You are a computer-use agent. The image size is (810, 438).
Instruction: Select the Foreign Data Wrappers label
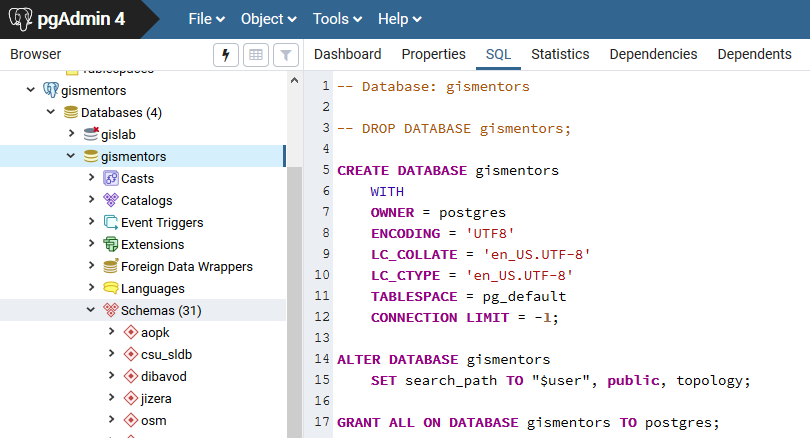(186, 267)
